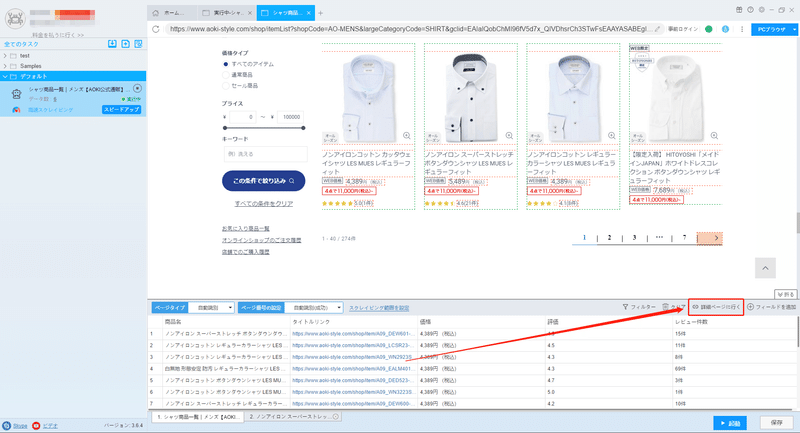Go to results page 2

tap(609, 238)
